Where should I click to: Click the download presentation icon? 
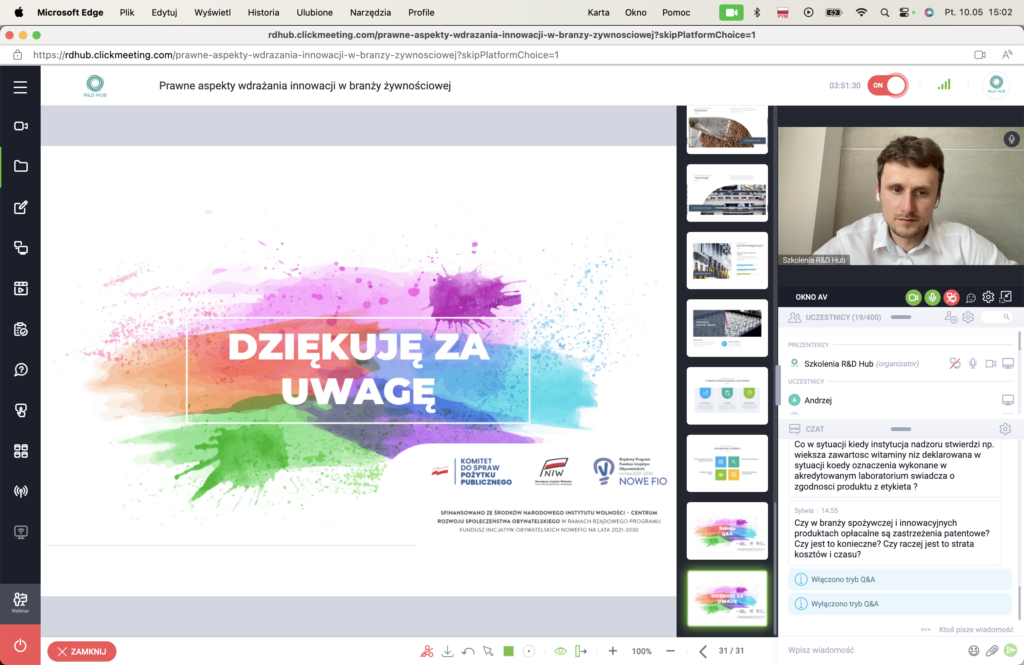(x=448, y=651)
